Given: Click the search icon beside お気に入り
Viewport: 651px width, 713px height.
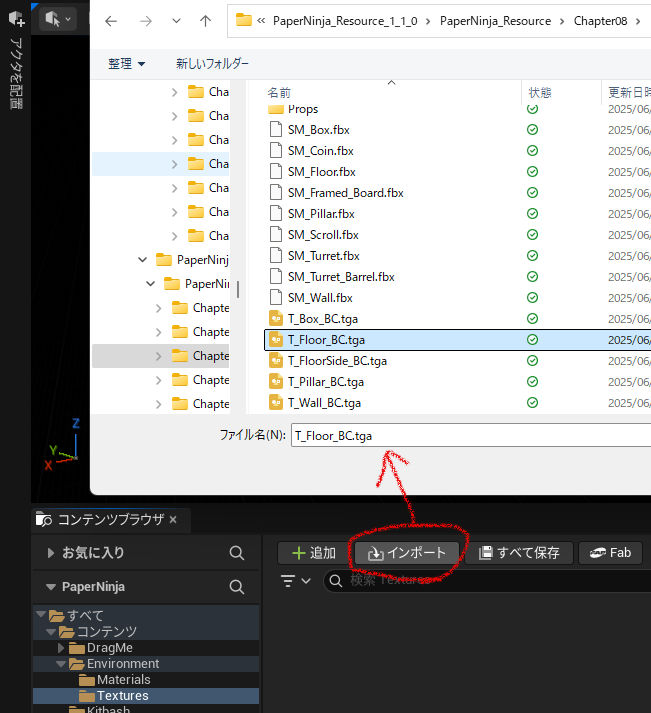Looking at the screenshot, I should point(236,553).
